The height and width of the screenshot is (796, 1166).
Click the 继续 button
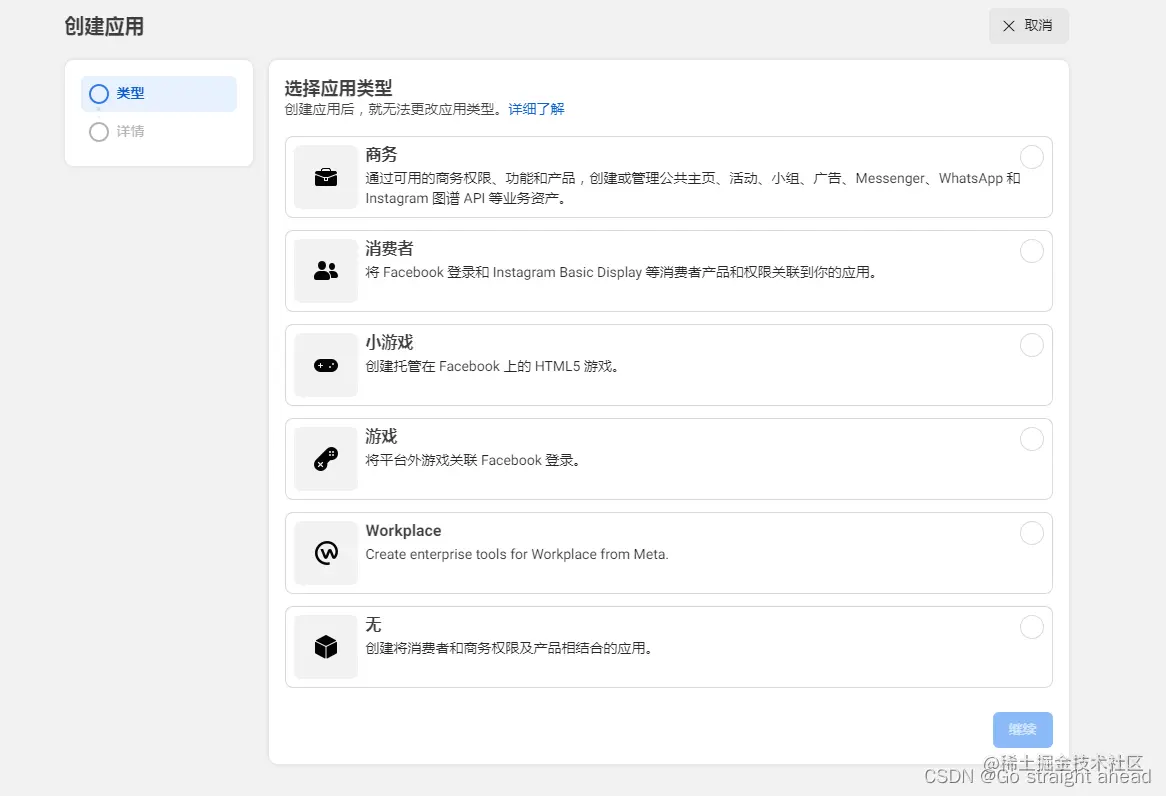(x=1022, y=730)
